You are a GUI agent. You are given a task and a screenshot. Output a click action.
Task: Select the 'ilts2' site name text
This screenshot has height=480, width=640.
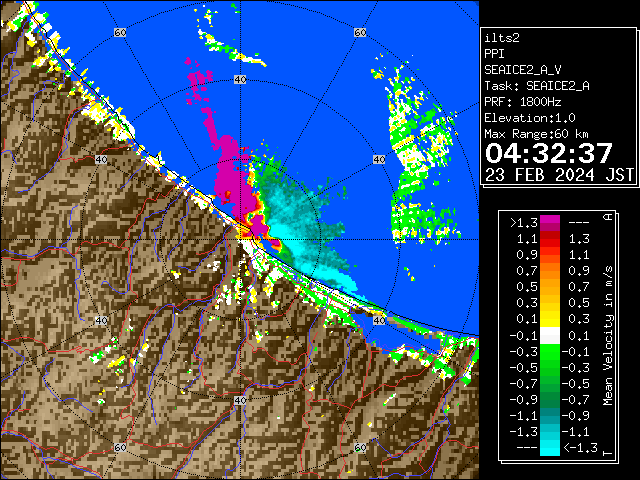click(502, 38)
